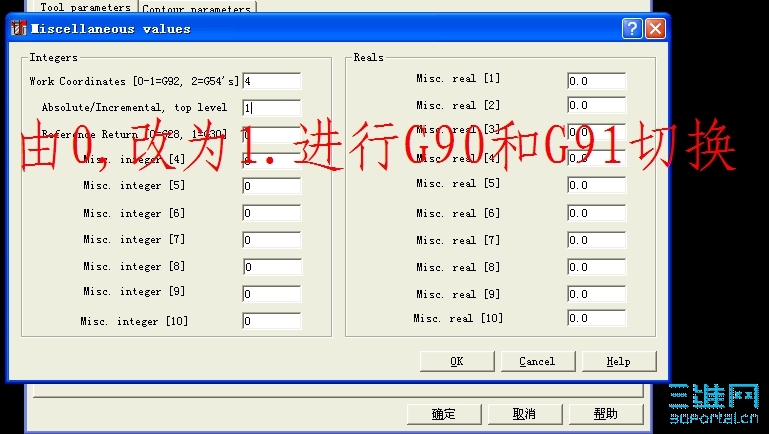Open Help in Miscellaneous values dialog
The image size is (769, 434).
pyautogui.click(x=618, y=361)
